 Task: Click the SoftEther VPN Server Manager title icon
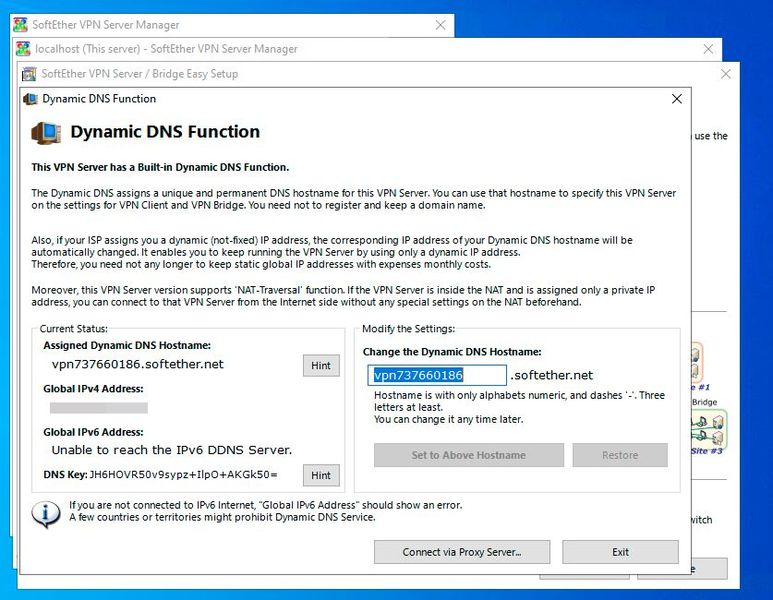(x=20, y=25)
